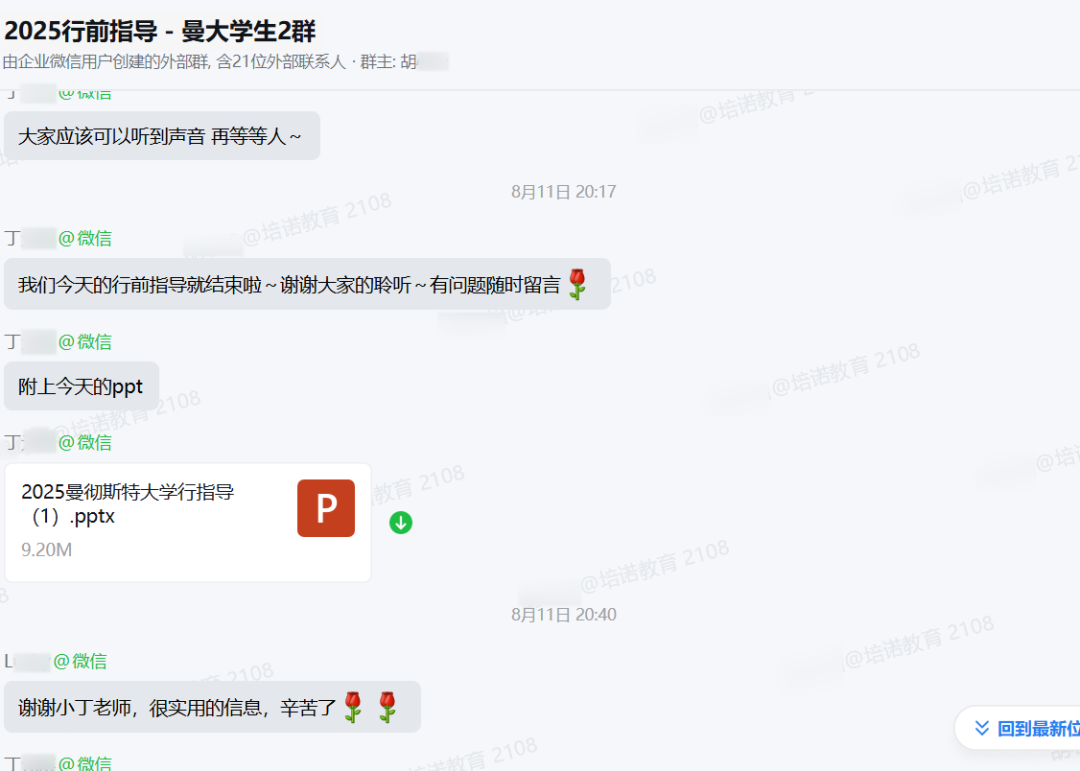This screenshot has height=771, width=1080.
Task: Select the message 谢谢小丁老师，很实用的信息
Action: [212, 707]
